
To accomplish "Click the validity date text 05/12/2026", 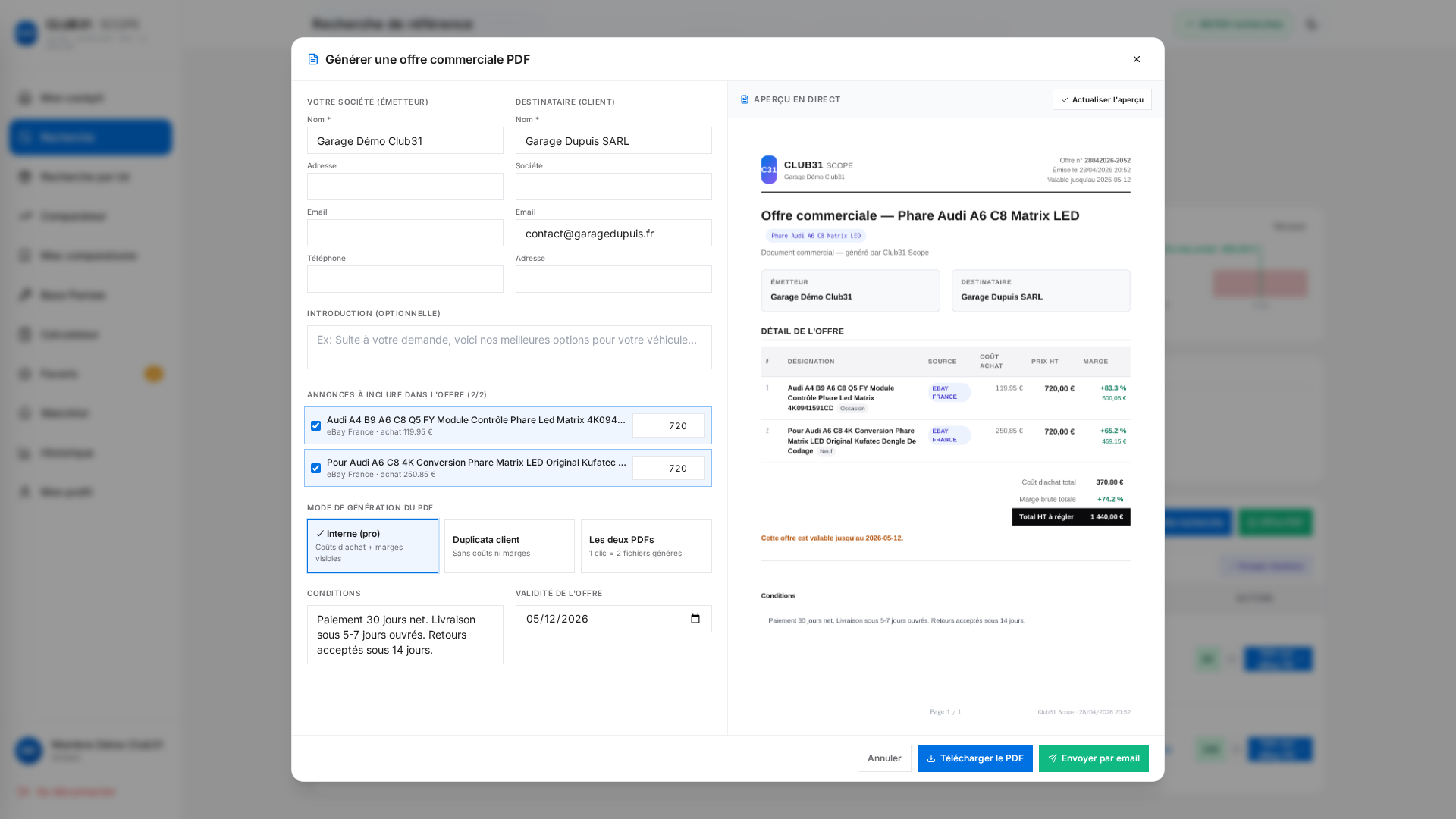I will tap(557, 619).
